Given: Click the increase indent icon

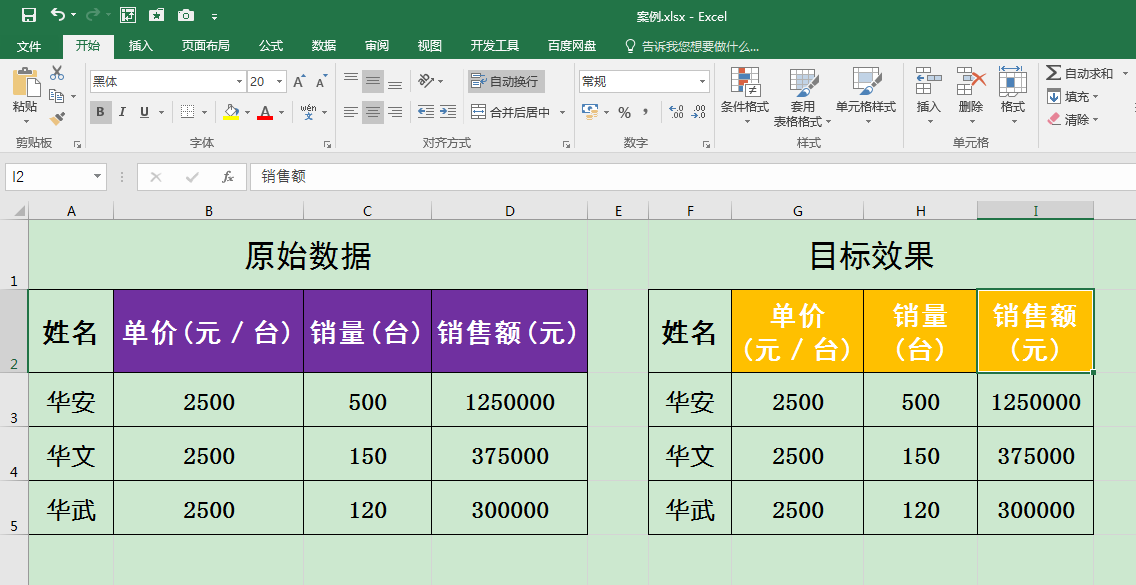Looking at the screenshot, I should pyautogui.click(x=448, y=112).
